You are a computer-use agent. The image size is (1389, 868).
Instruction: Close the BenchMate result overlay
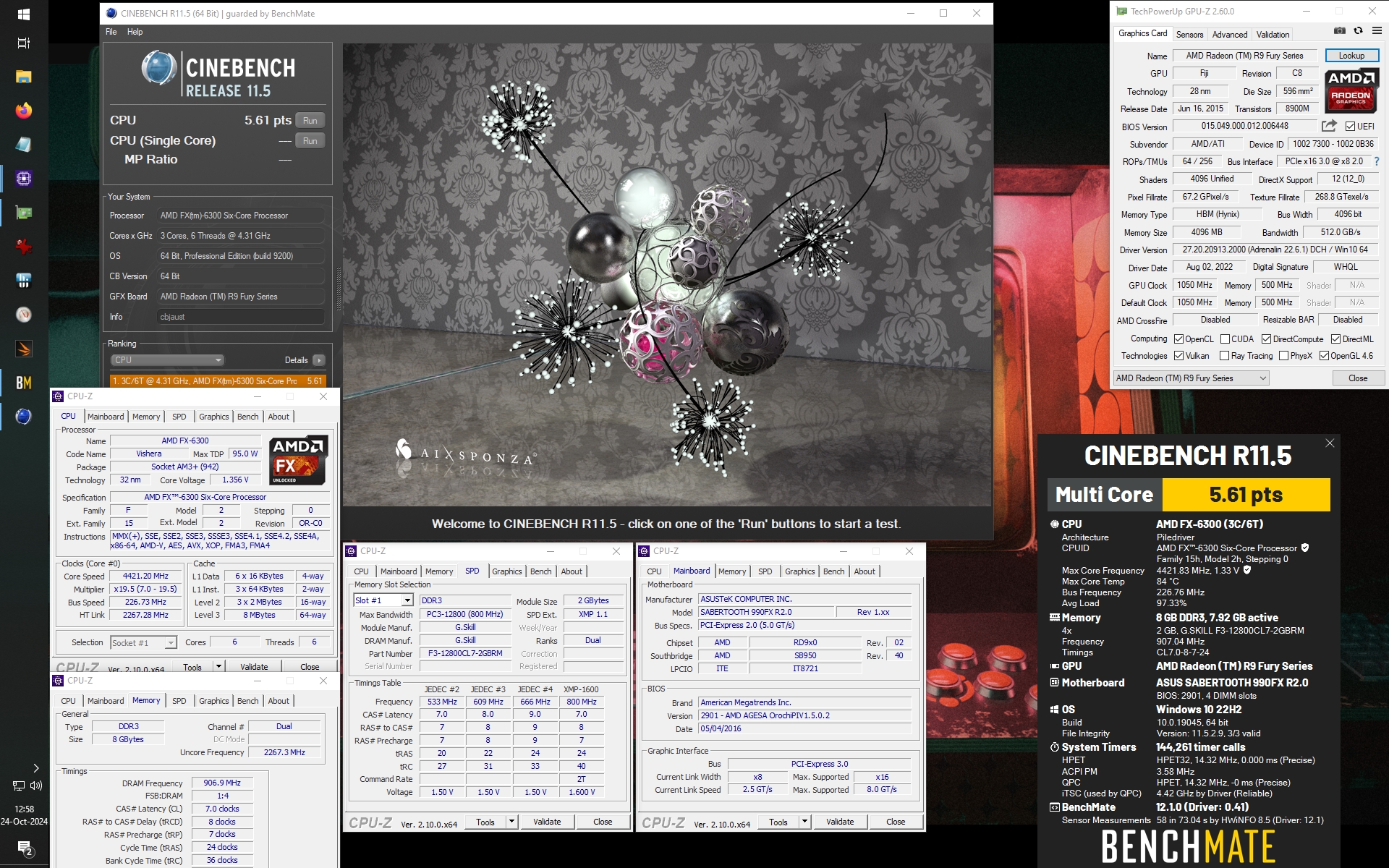pyautogui.click(x=1330, y=443)
